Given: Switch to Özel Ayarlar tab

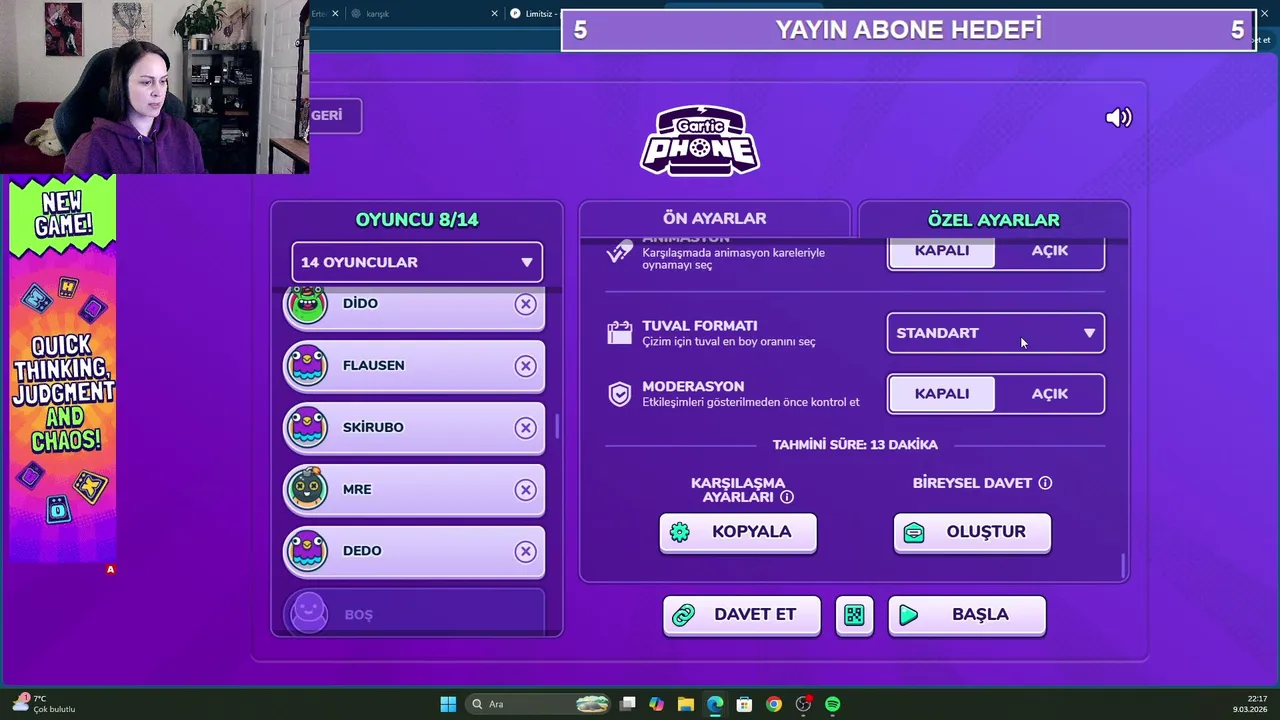Looking at the screenshot, I should tap(993, 220).
